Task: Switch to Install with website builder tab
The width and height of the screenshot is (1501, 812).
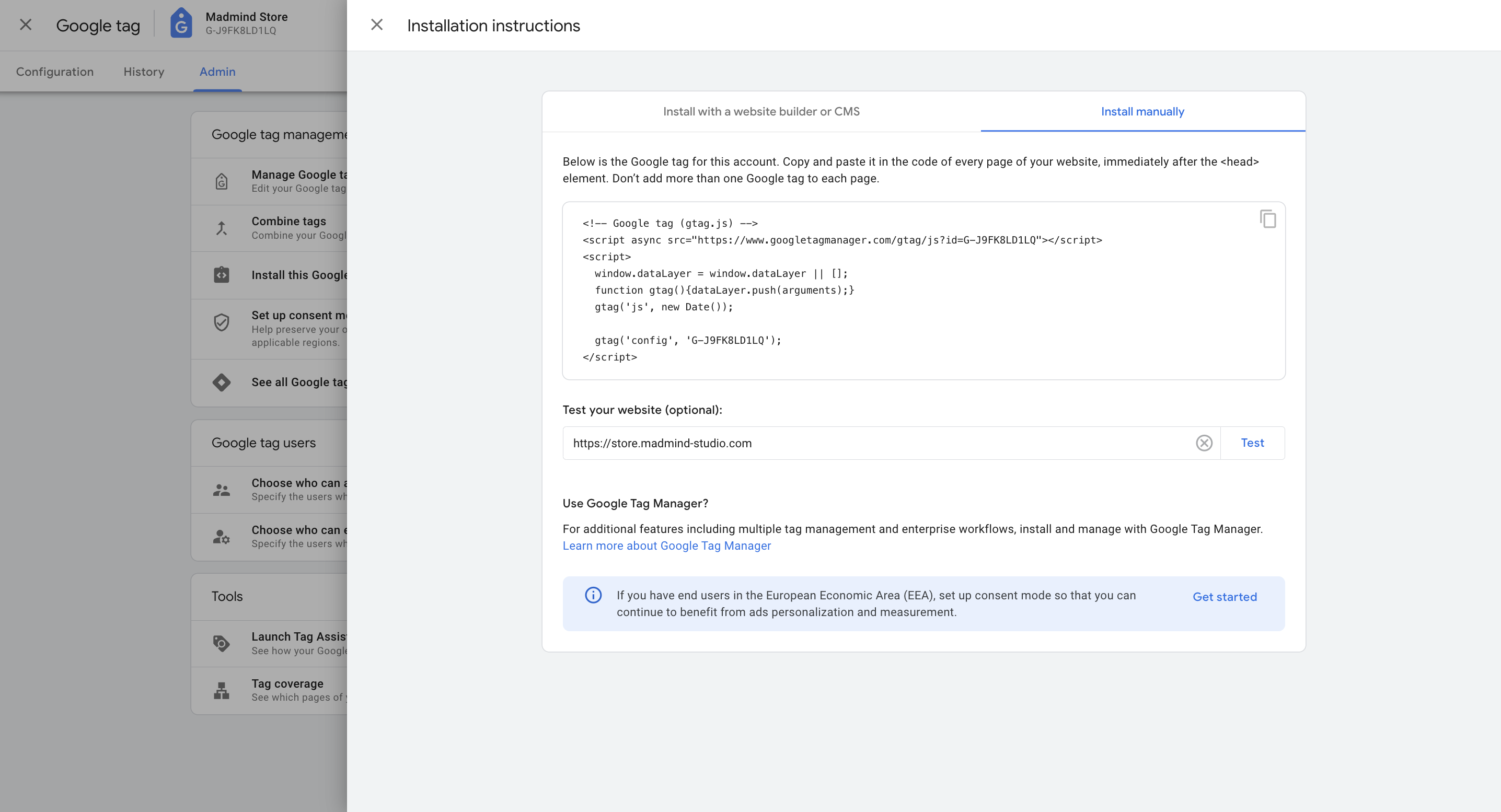Action: [x=761, y=111]
